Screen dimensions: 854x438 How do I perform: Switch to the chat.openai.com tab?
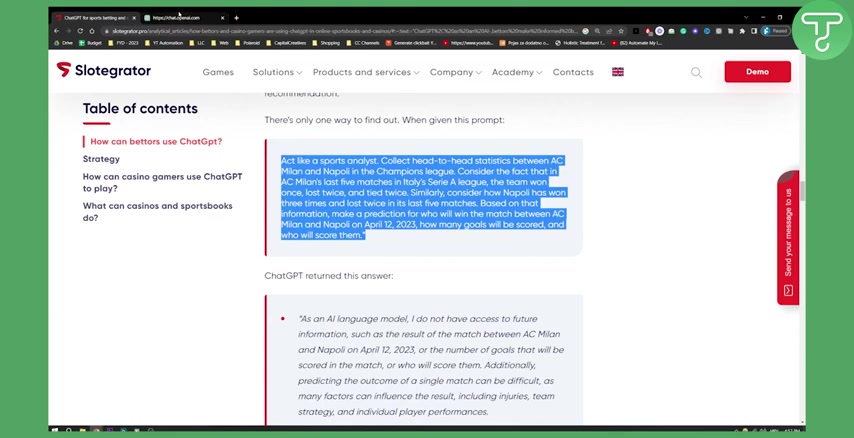pos(182,18)
